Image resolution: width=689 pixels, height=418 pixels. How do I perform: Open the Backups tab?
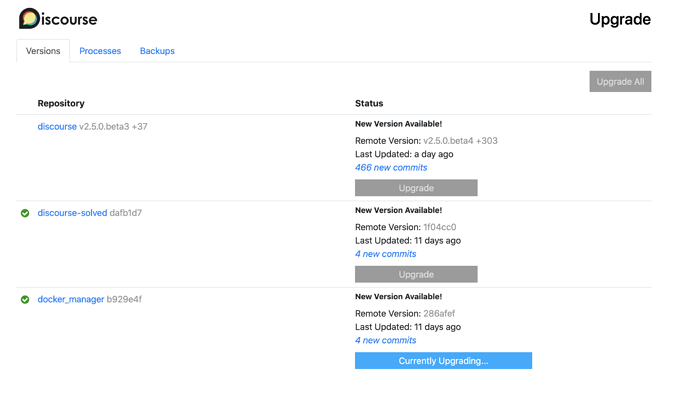click(x=157, y=51)
